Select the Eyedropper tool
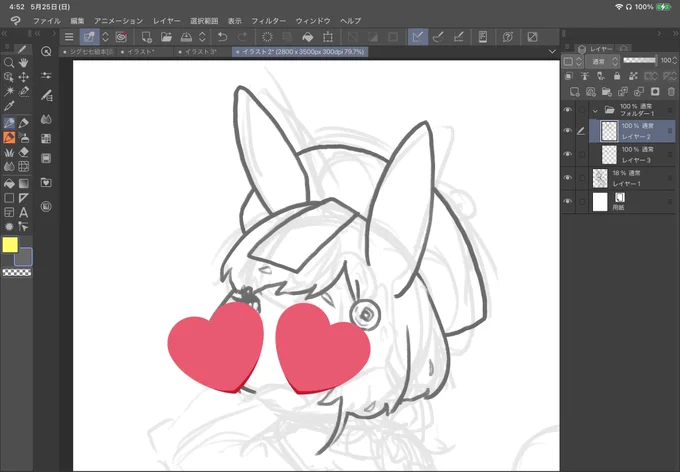 tap(9, 105)
